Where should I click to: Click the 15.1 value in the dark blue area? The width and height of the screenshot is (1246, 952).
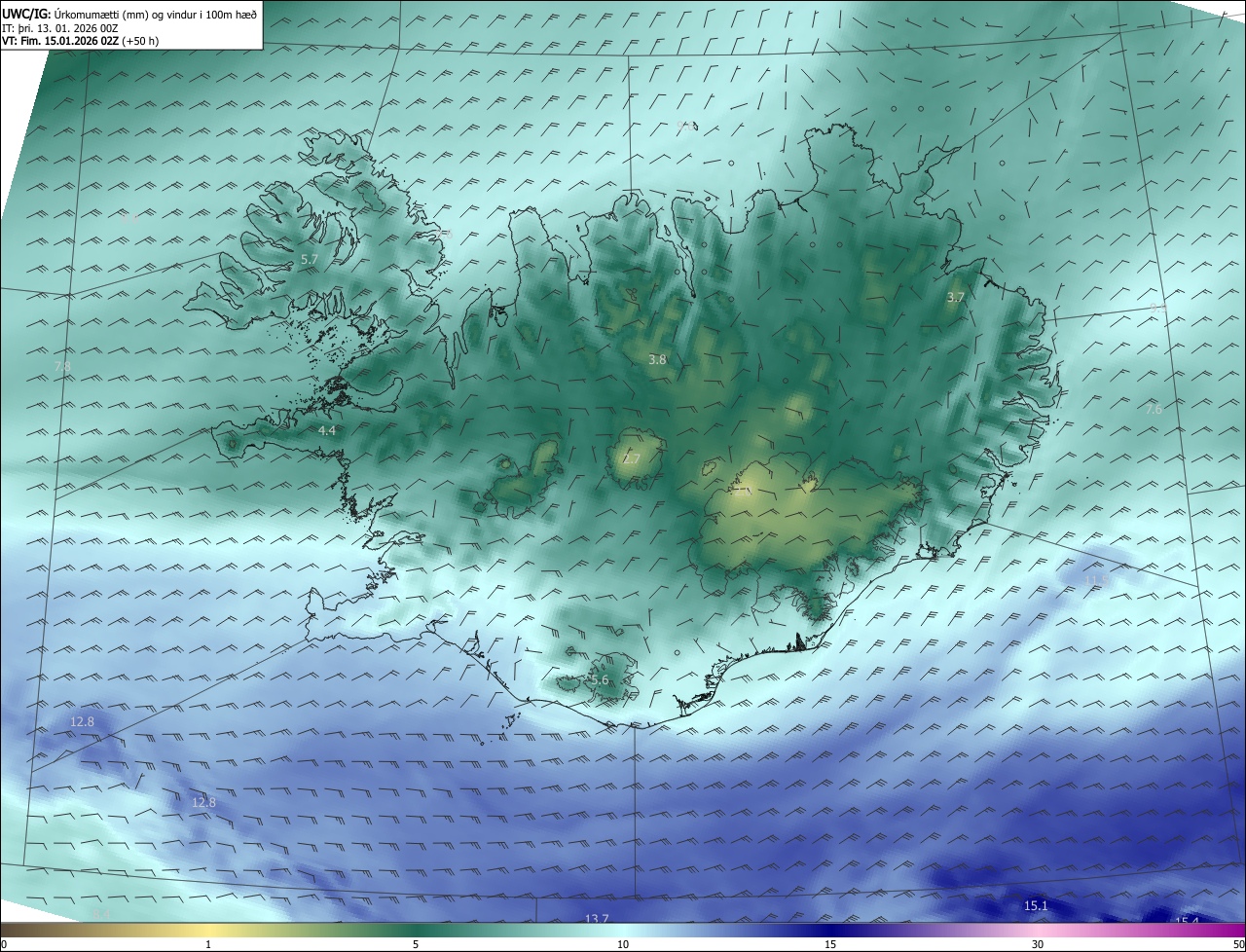tap(1036, 906)
